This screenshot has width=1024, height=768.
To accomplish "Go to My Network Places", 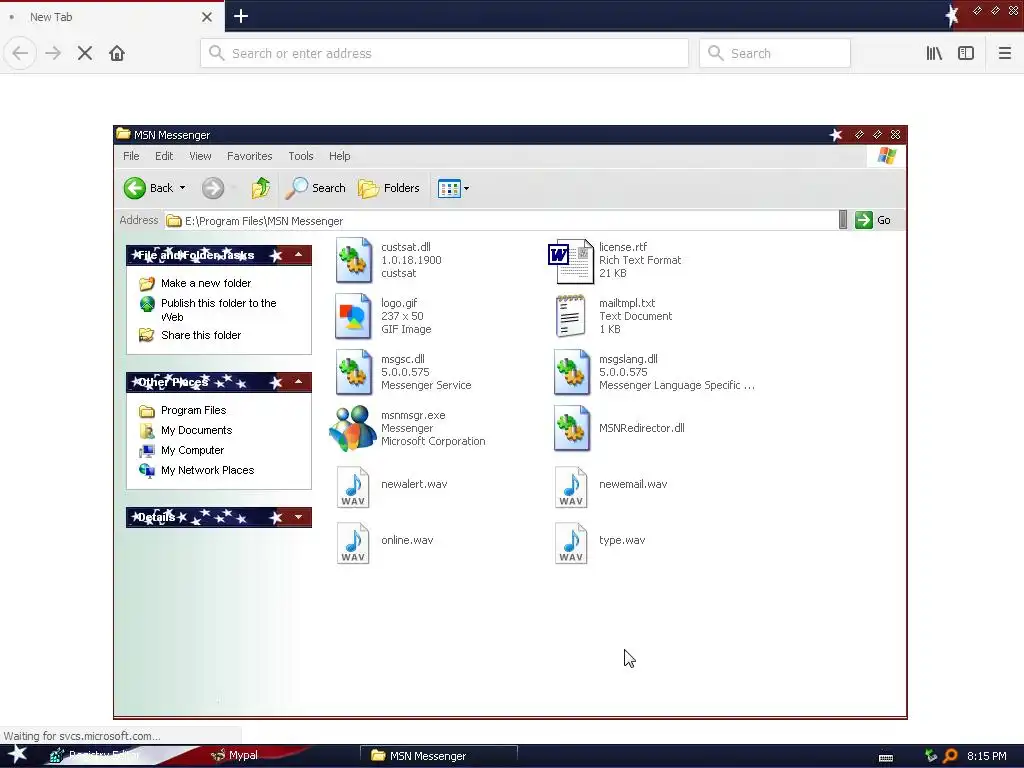I will [x=208, y=470].
